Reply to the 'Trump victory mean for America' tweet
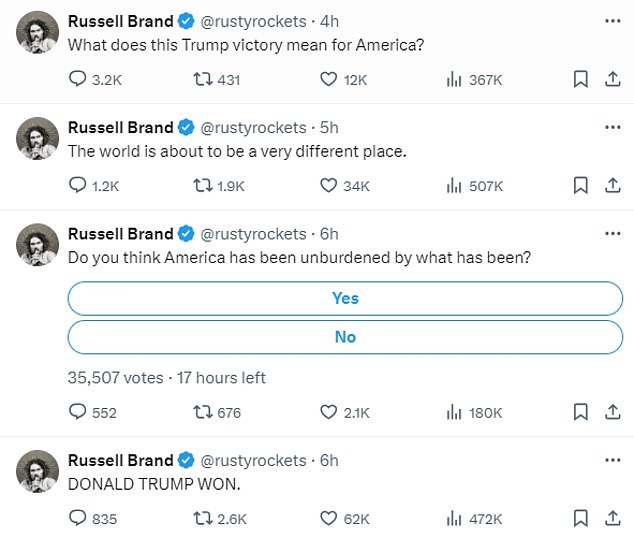 [x=77, y=80]
